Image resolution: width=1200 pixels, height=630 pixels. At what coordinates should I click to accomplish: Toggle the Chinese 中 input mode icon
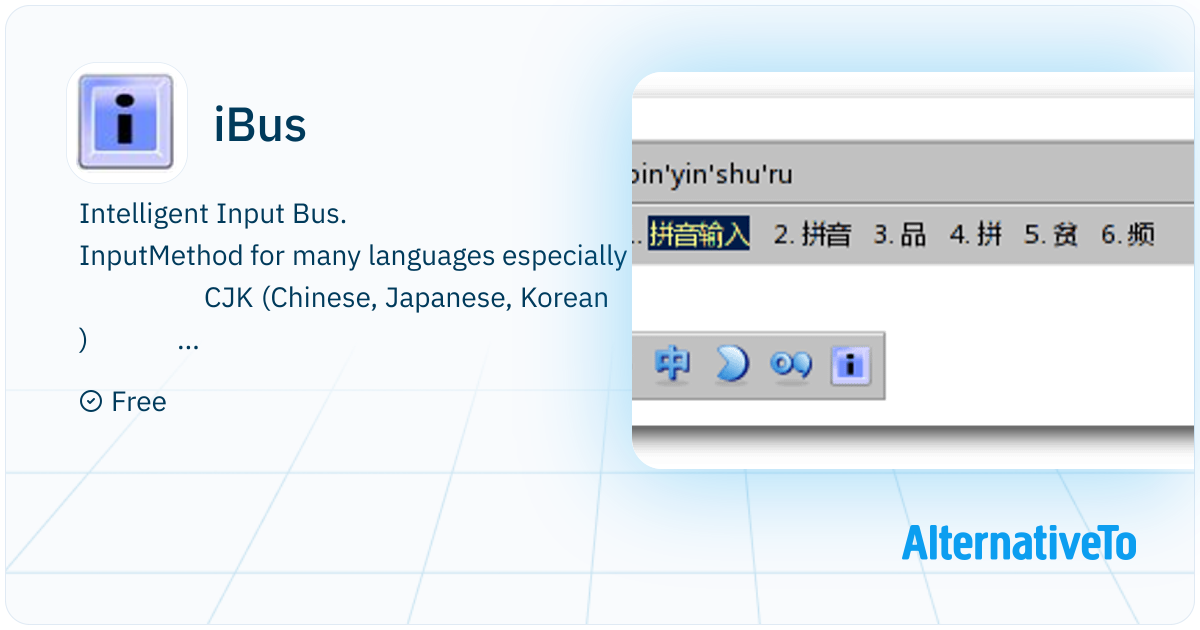[x=673, y=366]
